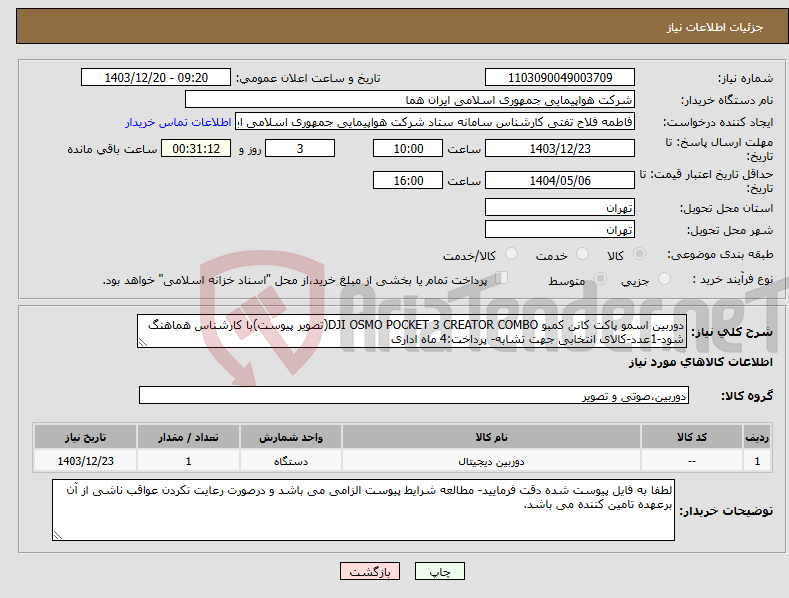Viewport: 789px width, 598px height.
Task: Click the need date cell 1403/12/23 in table
Action: (85, 461)
